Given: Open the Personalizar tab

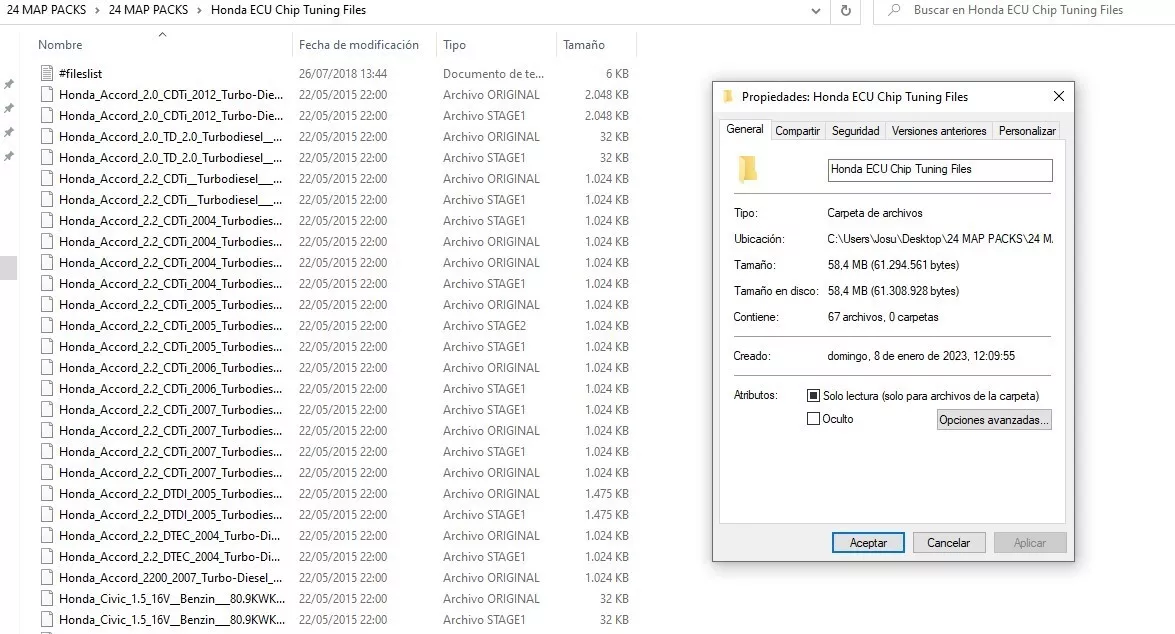Looking at the screenshot, I should [1027, 130].
